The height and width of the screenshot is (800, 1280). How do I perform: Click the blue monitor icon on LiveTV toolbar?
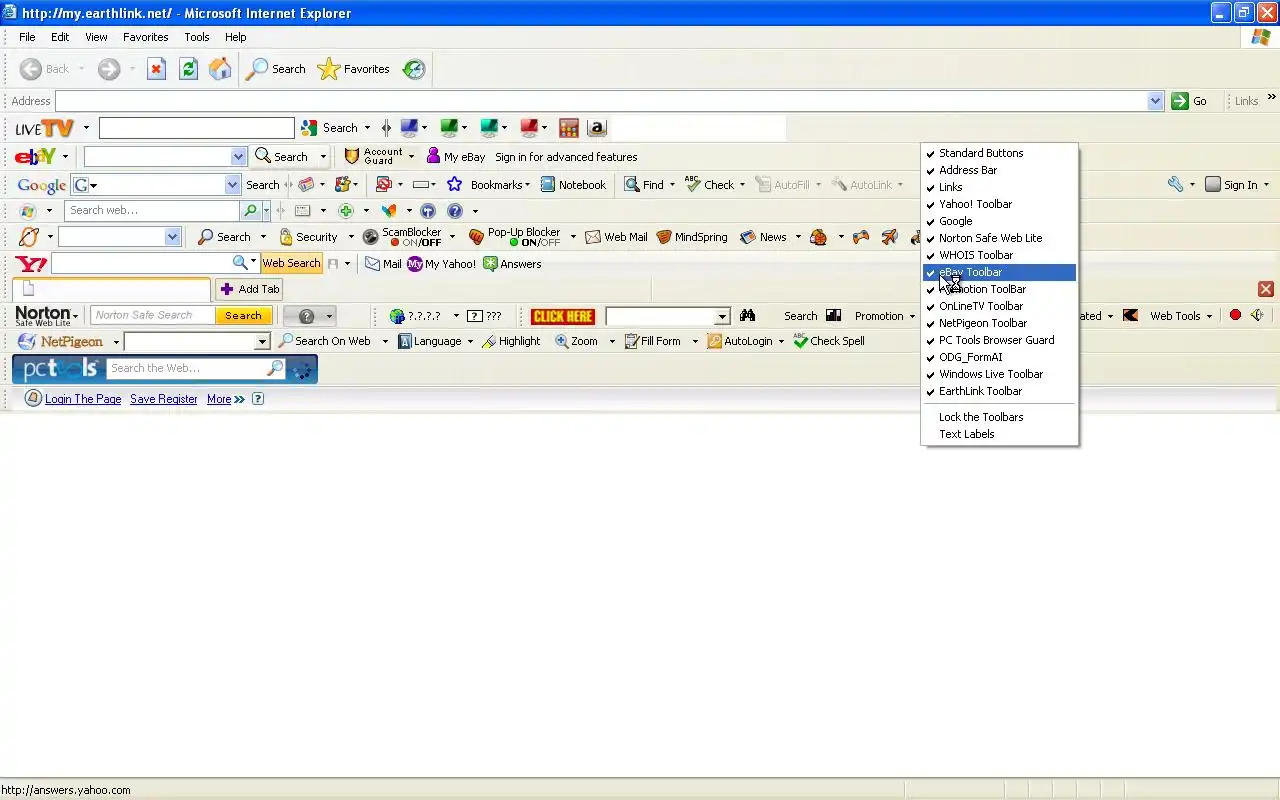pos(409,128)
